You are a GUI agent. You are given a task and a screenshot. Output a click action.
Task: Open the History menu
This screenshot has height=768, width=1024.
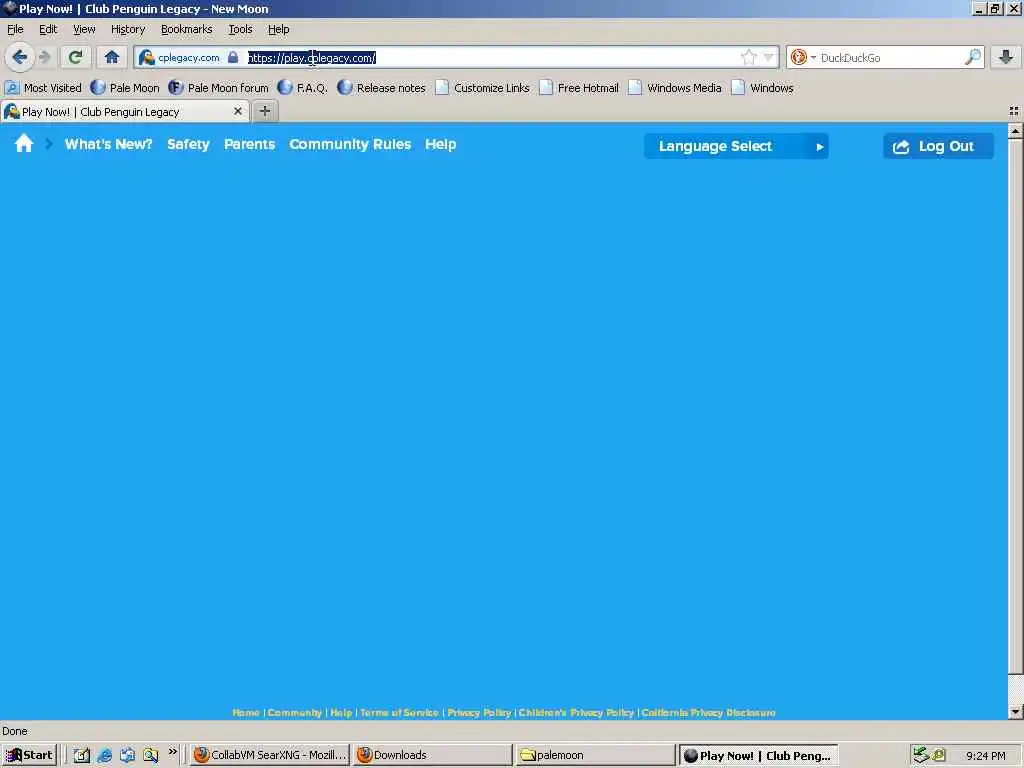click(x=128, y=29)
